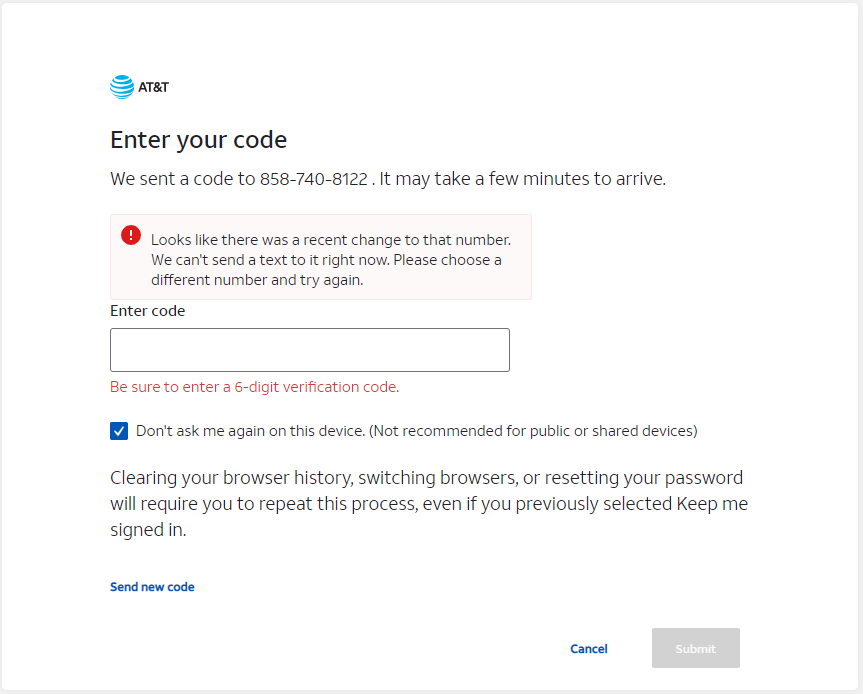Screen dimensions: 863x694
Task: Click the 'Enter your code' heading
Action: (x=198, y=140)
